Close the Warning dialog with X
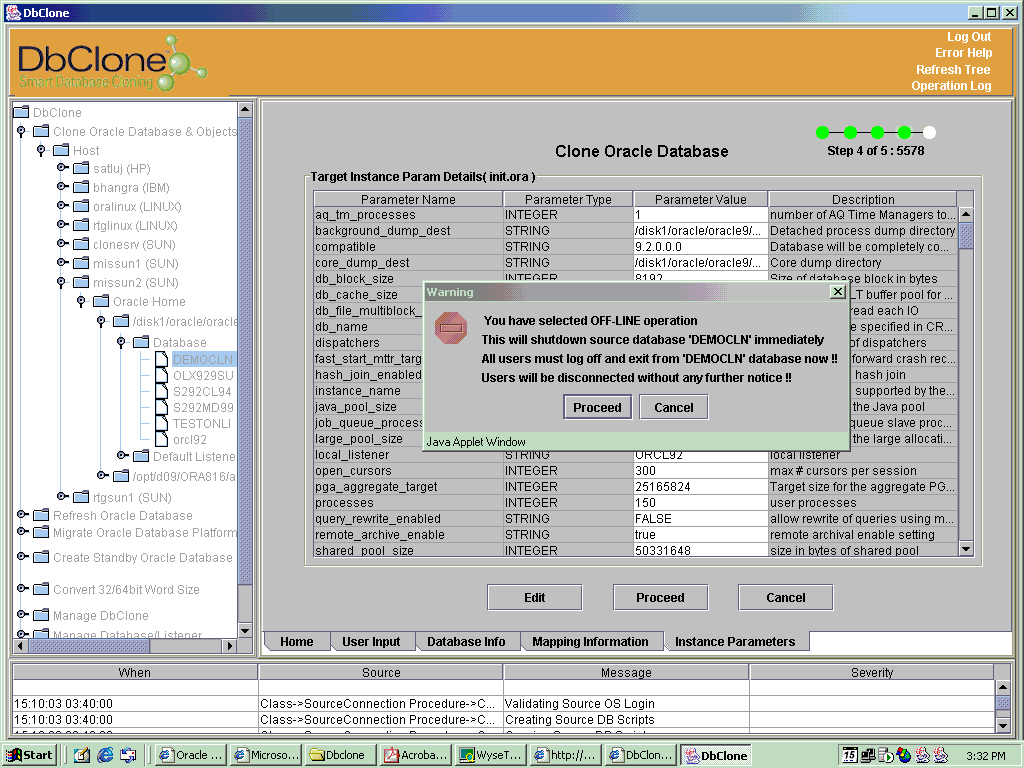This screenshot has width=1024, height=768. [x=838, y=292]
